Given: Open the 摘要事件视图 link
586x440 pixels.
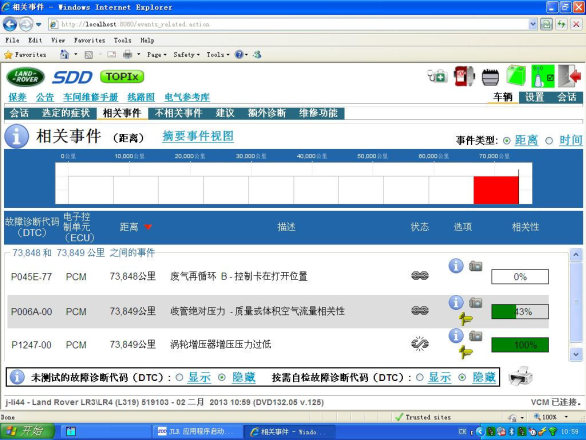Looking at the screenshot, I should (198, 136).
